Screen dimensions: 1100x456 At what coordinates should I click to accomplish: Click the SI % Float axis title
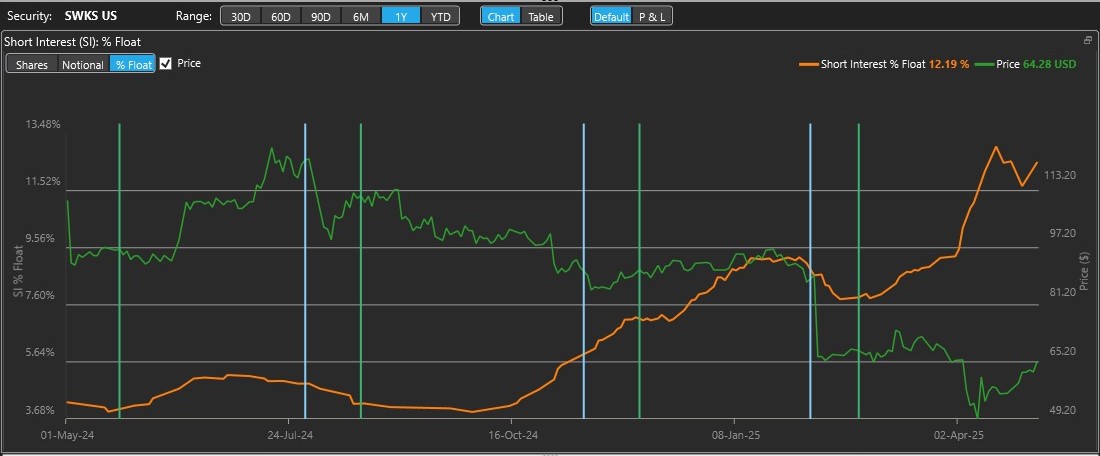point(18,270)
